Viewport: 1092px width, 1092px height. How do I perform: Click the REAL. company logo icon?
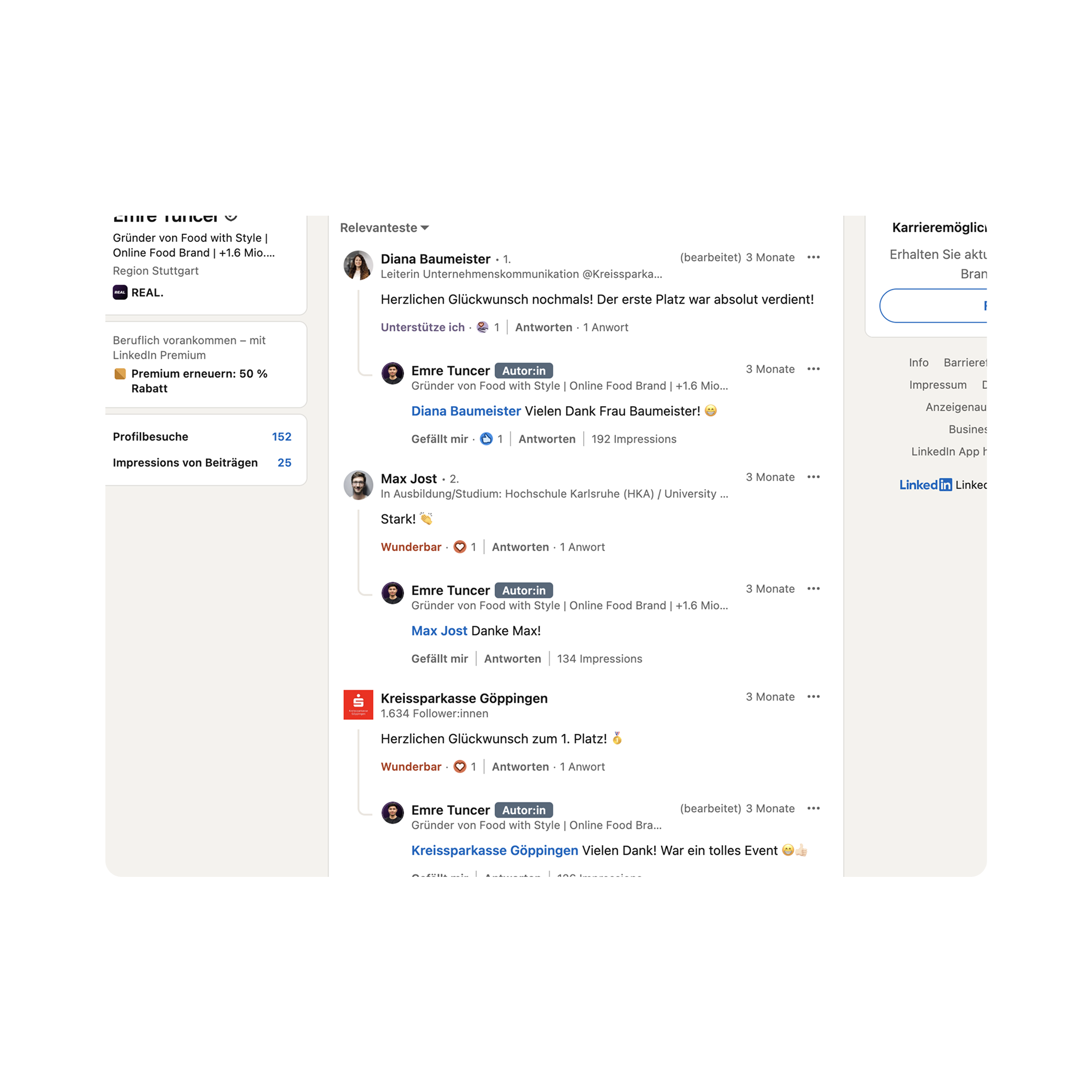[x=120, y=293]
